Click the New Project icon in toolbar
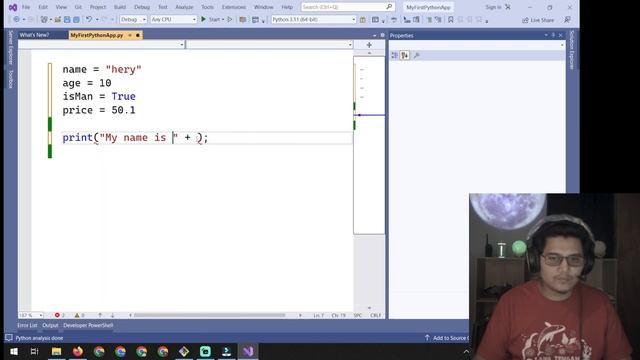The width and height of the screenshot is (640, 360). tap(44, 19)
